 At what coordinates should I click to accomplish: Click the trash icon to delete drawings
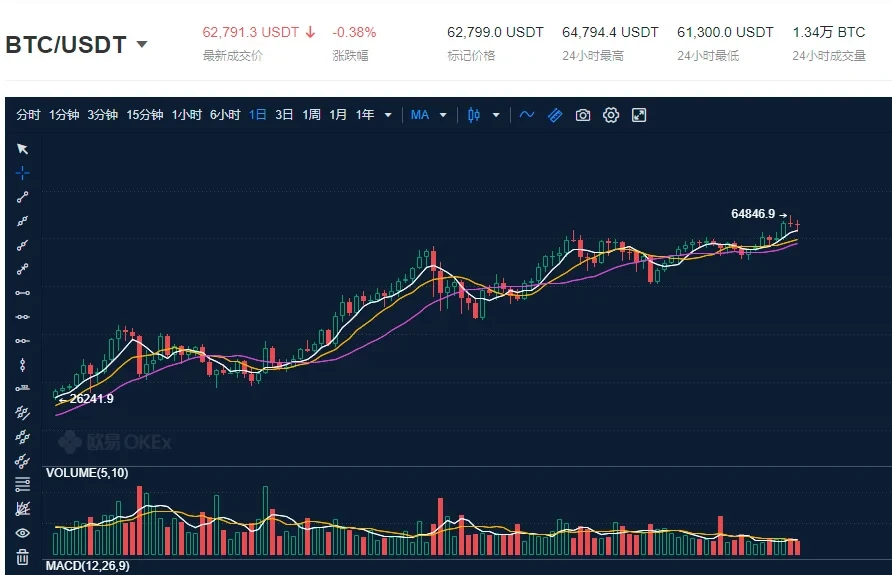click(23, 557)
